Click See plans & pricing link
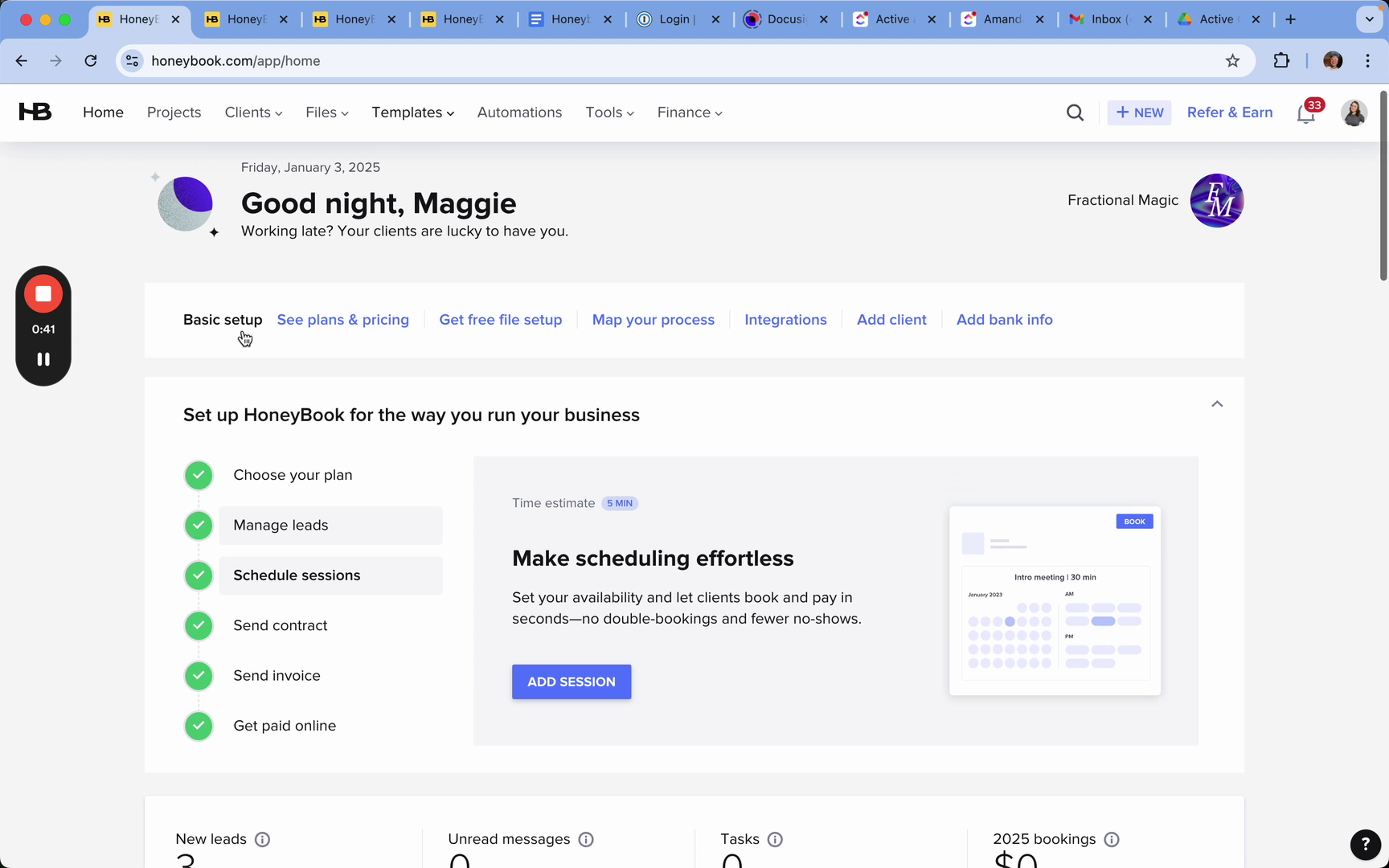This screenshot has height=868, width=1389. click(343, 320)
